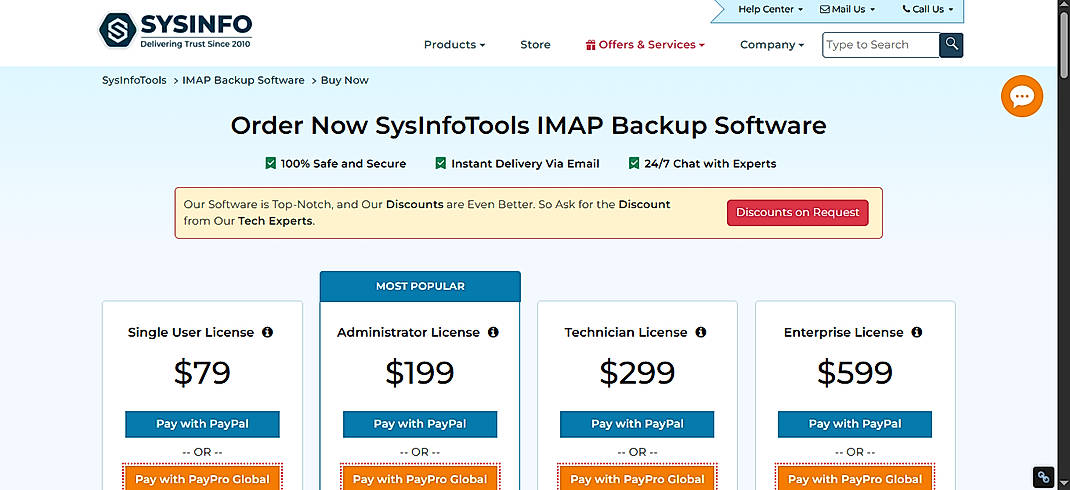Open the Offers & Services menu
The height and width of the screenshot is (490, 1070).
coord(645,45)
